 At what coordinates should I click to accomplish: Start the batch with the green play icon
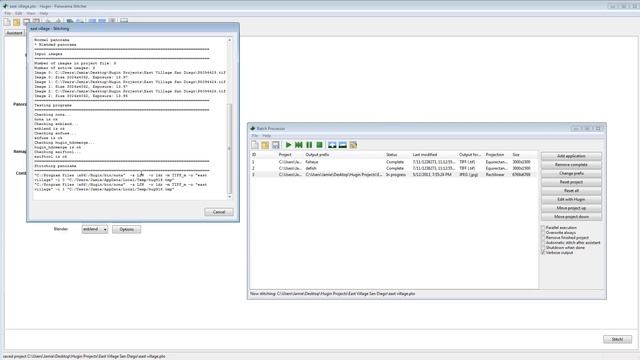click(x=288, y=145)
